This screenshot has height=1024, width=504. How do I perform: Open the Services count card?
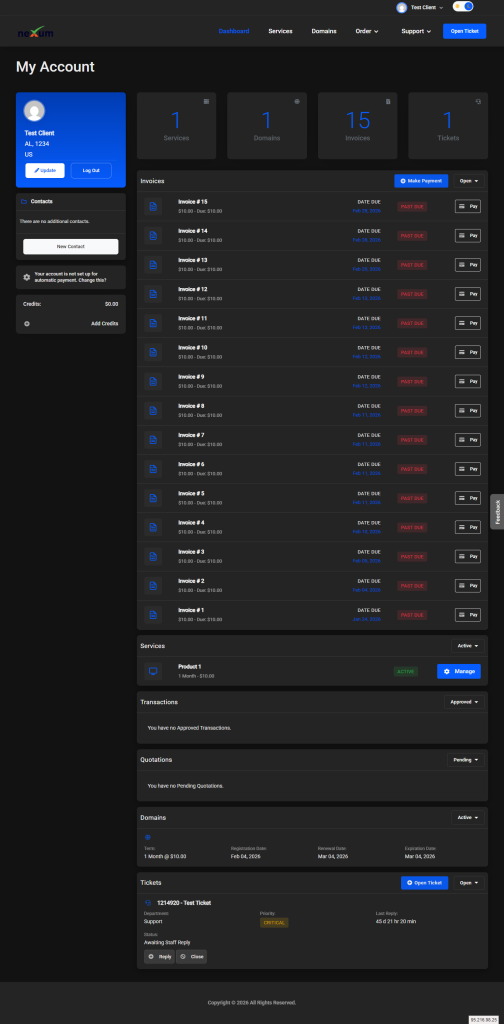pos(176,125)
